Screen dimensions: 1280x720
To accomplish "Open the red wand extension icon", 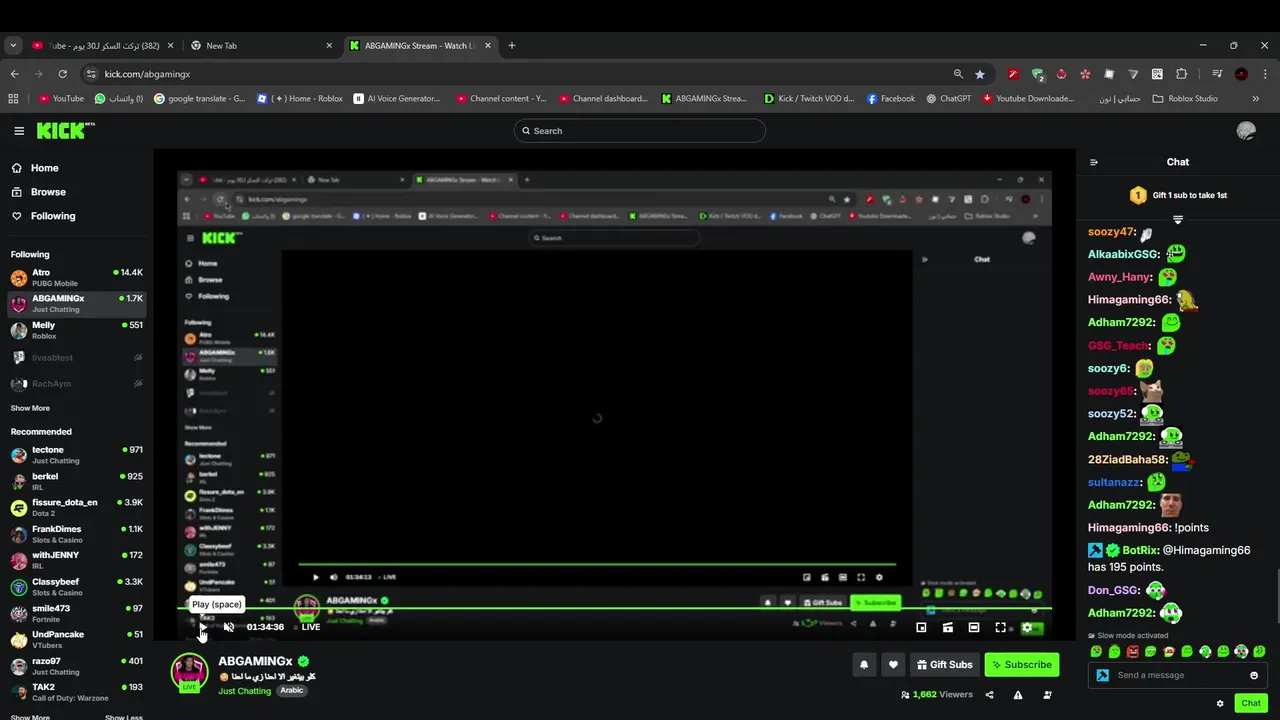I will click(x=1013, y=74).
